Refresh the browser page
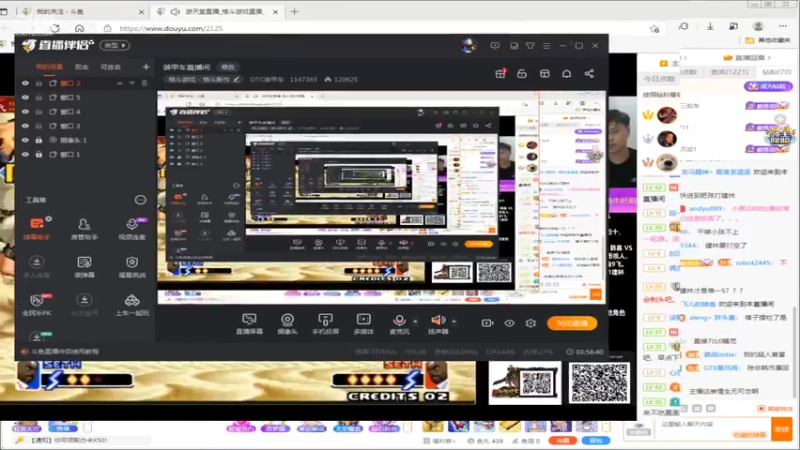 55,28
